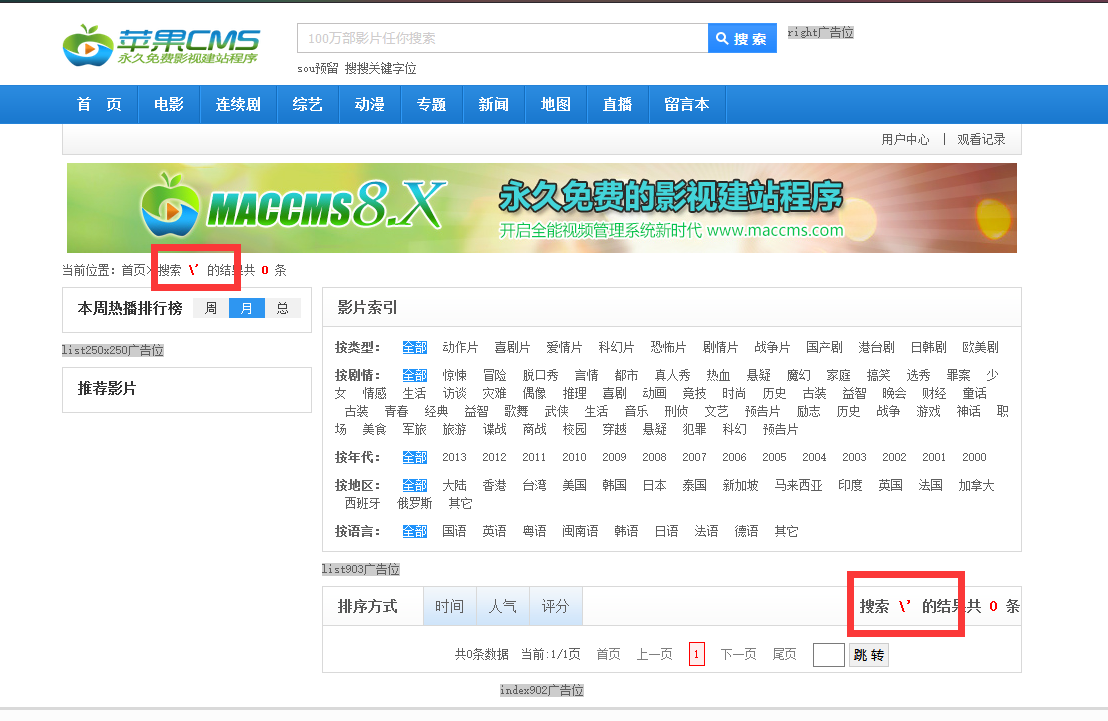Go to 下一页 in pagination
This screenshot has height=721, width=1108.
(738, 655)
